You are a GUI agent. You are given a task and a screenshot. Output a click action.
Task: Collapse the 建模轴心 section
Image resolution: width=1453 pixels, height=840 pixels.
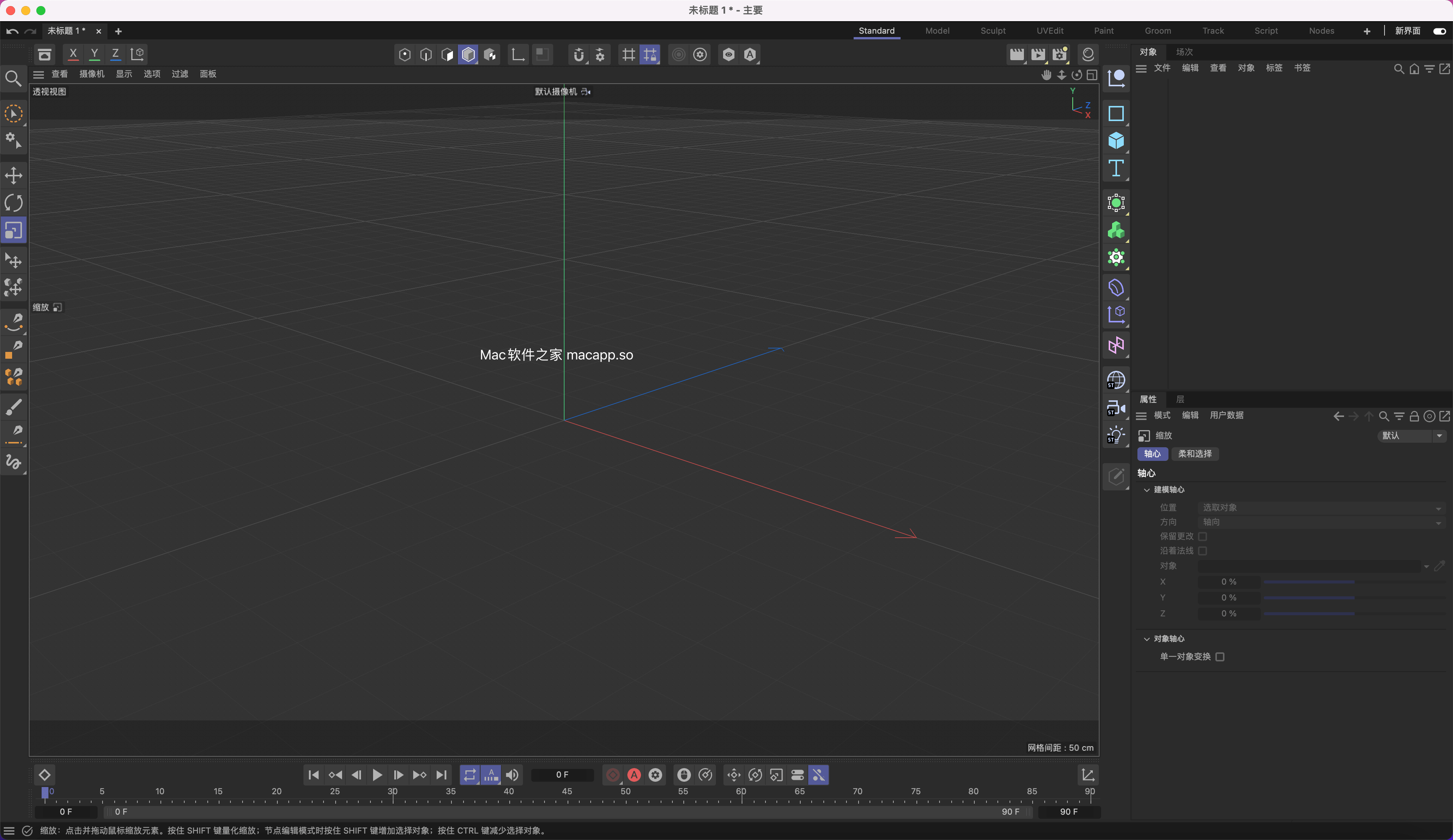(1146, 490)
